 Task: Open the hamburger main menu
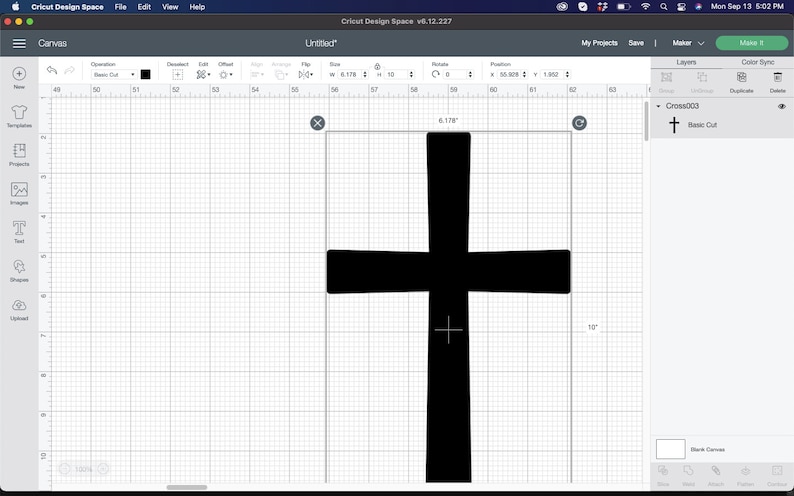(19, 43)
